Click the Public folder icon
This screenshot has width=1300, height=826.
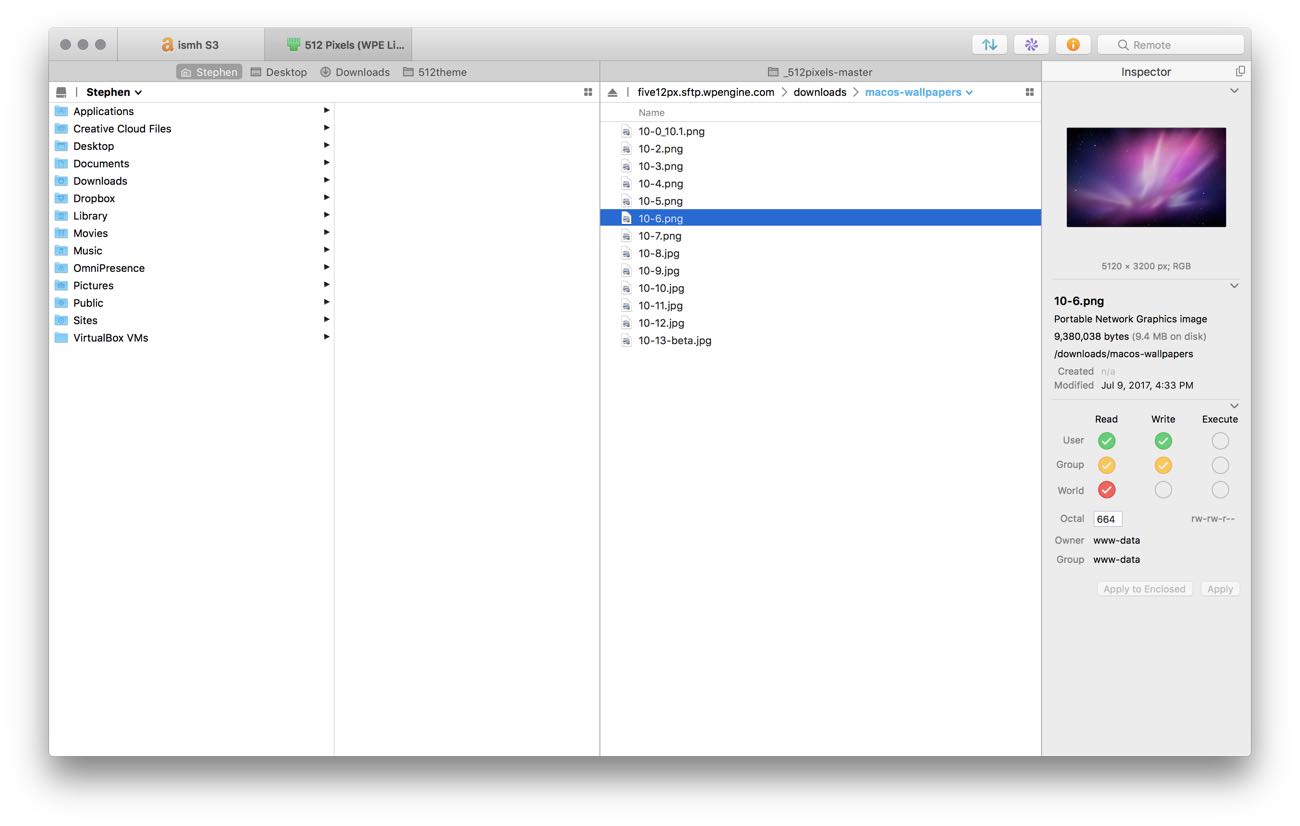point(62,303)
